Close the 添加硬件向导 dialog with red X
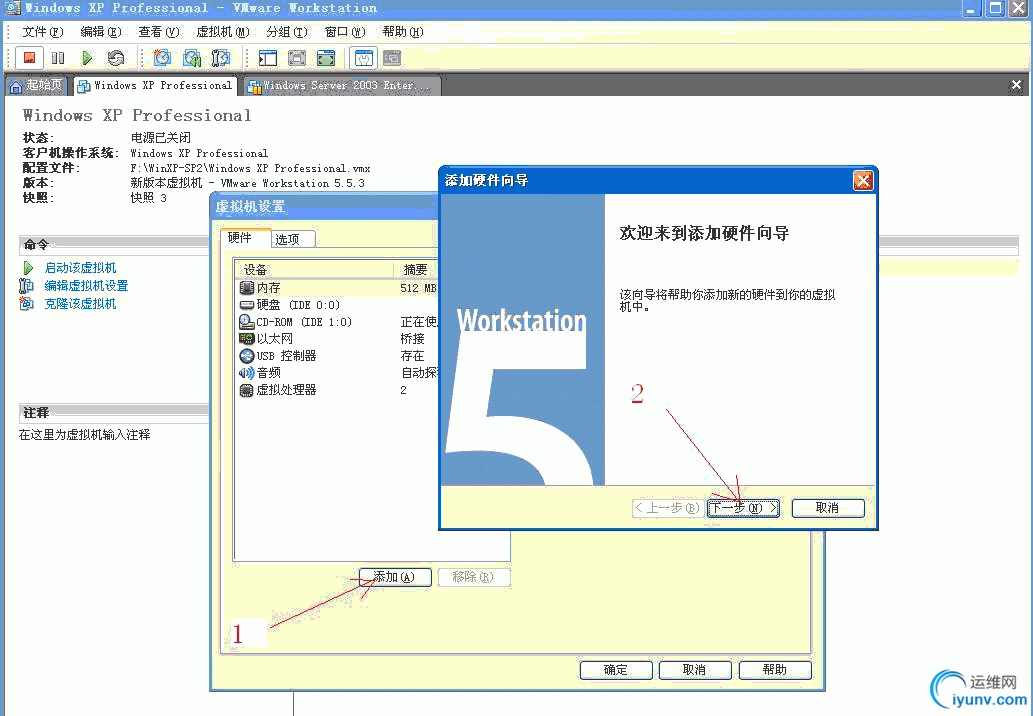Image resolution: width=1033 pixels, height=716 pixels. [x=862, y=180]
